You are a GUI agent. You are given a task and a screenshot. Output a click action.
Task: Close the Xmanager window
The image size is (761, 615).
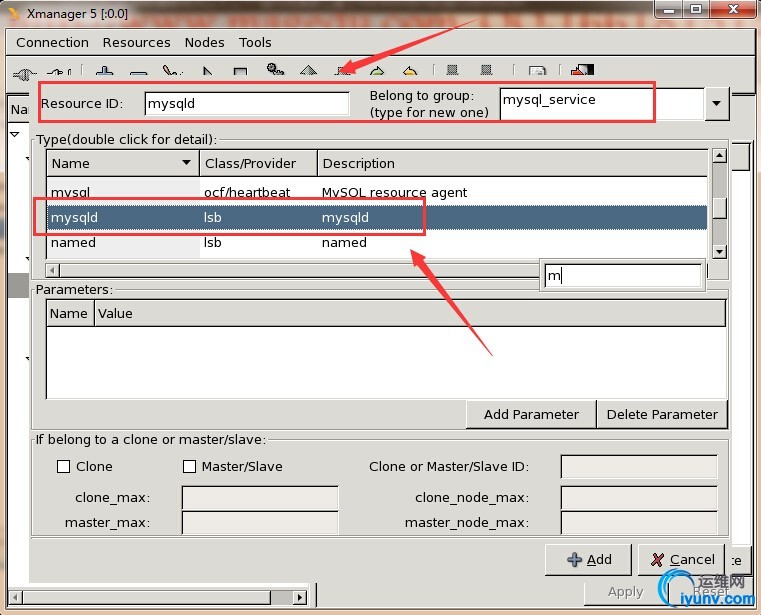click(x=733, y=9)
